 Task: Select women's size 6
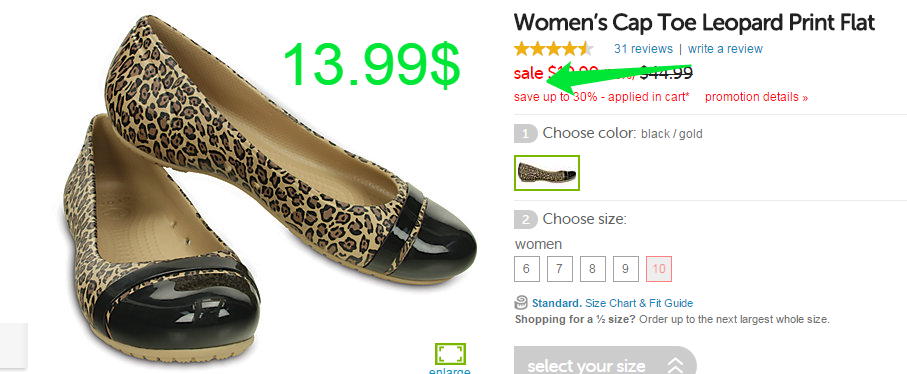point(526,269)
